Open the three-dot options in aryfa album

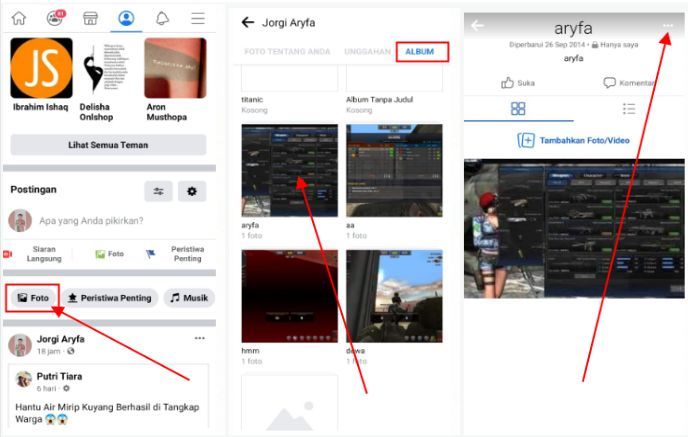coord(668,26)
